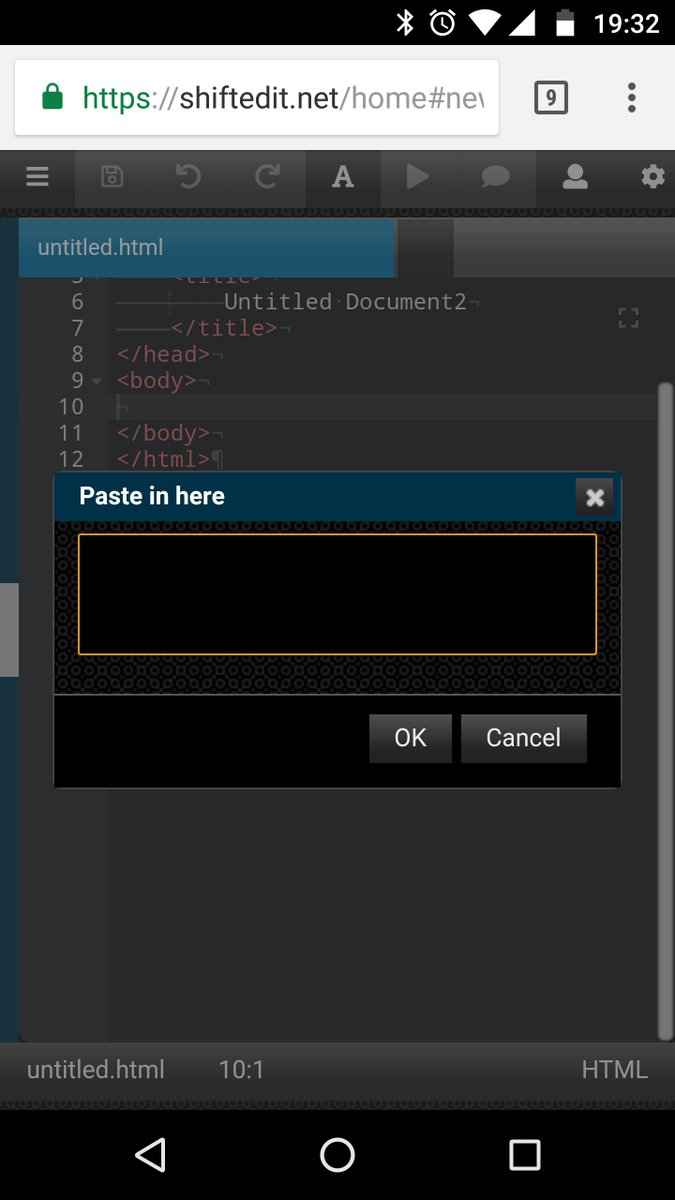The width and height of the screenshot is (675, 1200).
Task: Toggle fullscreen editor icon
Action: 628,319
